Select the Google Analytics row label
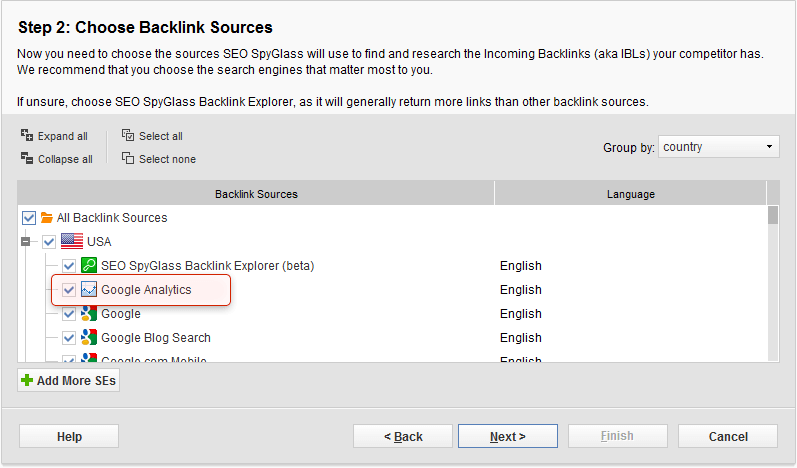This screenshot has height=468, width=797. point(146,290)
